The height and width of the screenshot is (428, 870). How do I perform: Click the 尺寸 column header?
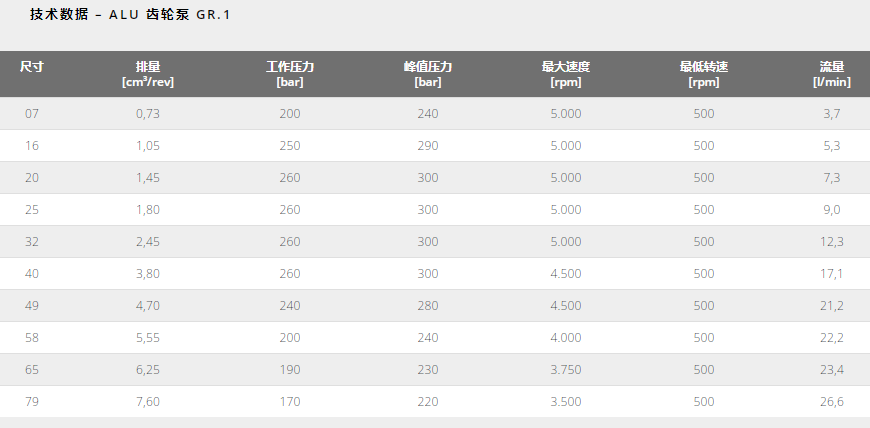coord(32,67)
